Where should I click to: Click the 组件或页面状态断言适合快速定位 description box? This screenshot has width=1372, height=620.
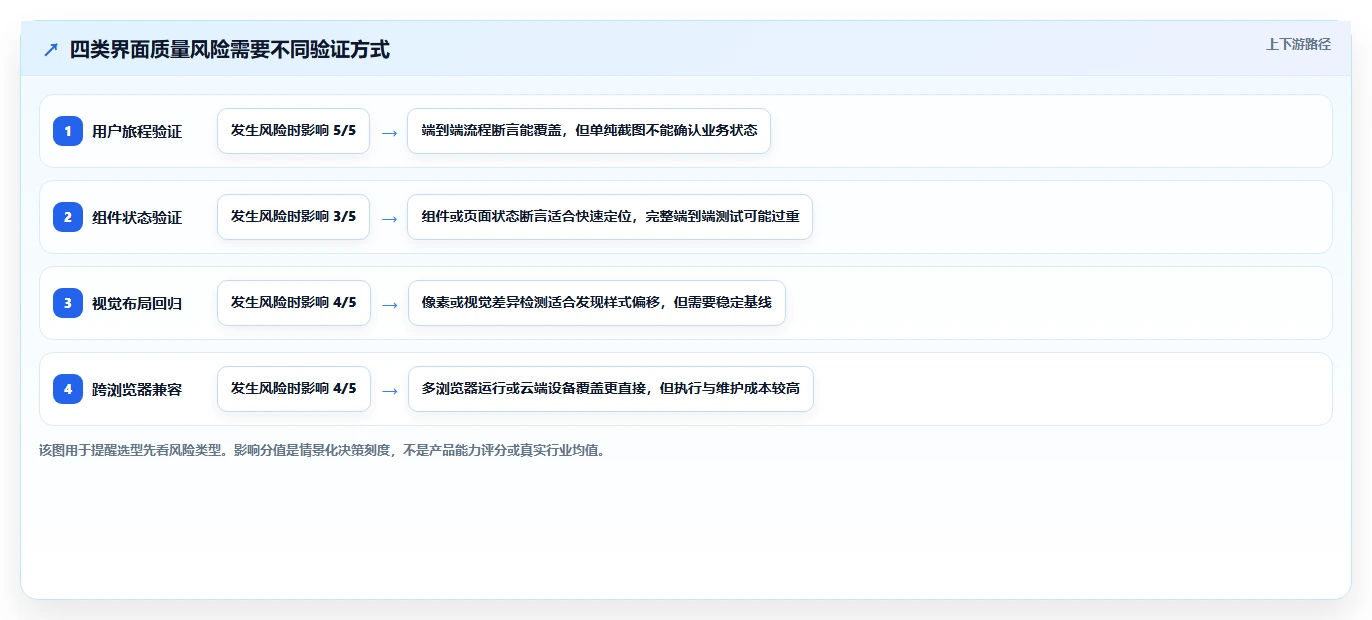pos(610,217)
